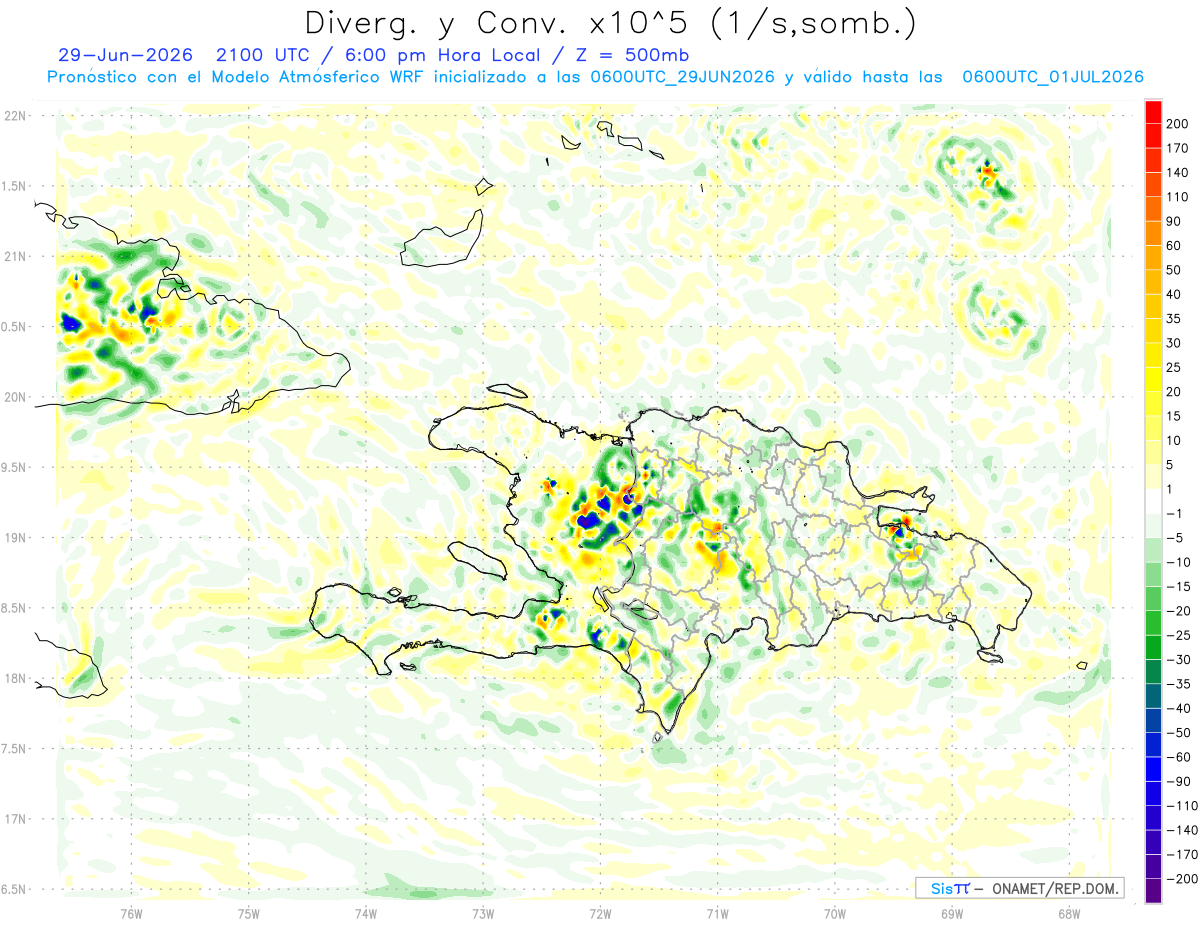Click the positive colorbar label '50'
This screenshot has height=927, width=1200.
pos(1175,270)
